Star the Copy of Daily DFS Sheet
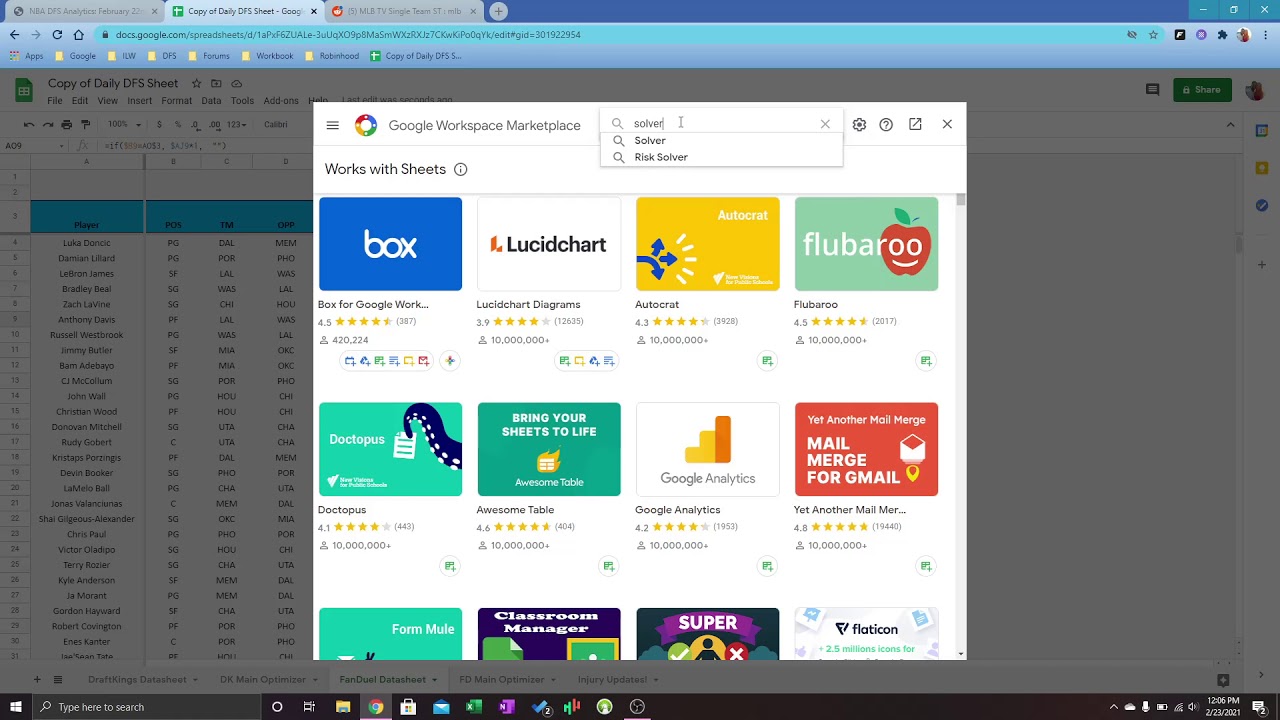This screenshot has width=1280, height=720. pos(197,84)
